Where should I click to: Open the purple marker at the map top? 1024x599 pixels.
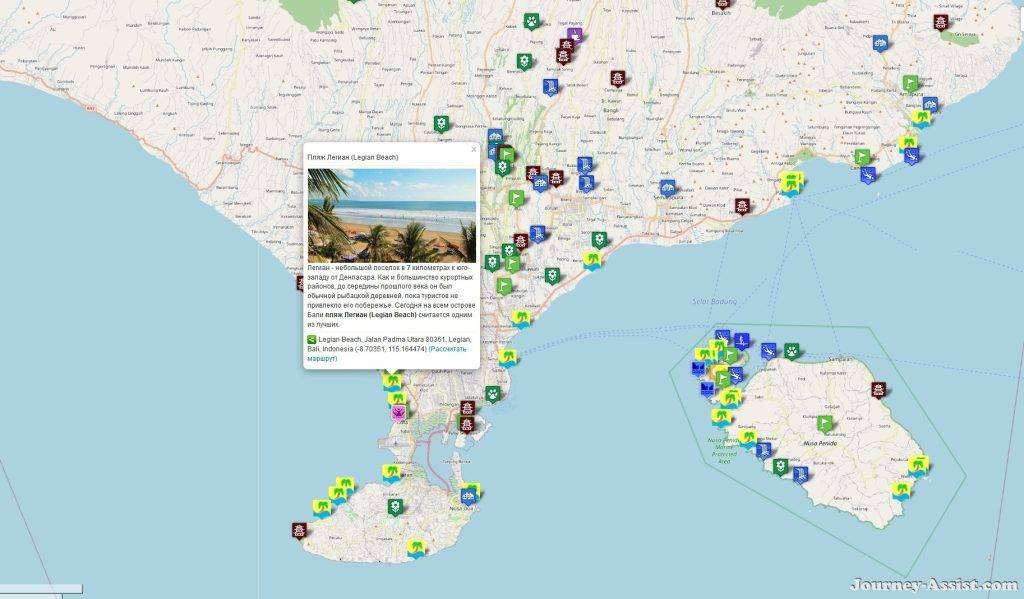pos(574,35)
